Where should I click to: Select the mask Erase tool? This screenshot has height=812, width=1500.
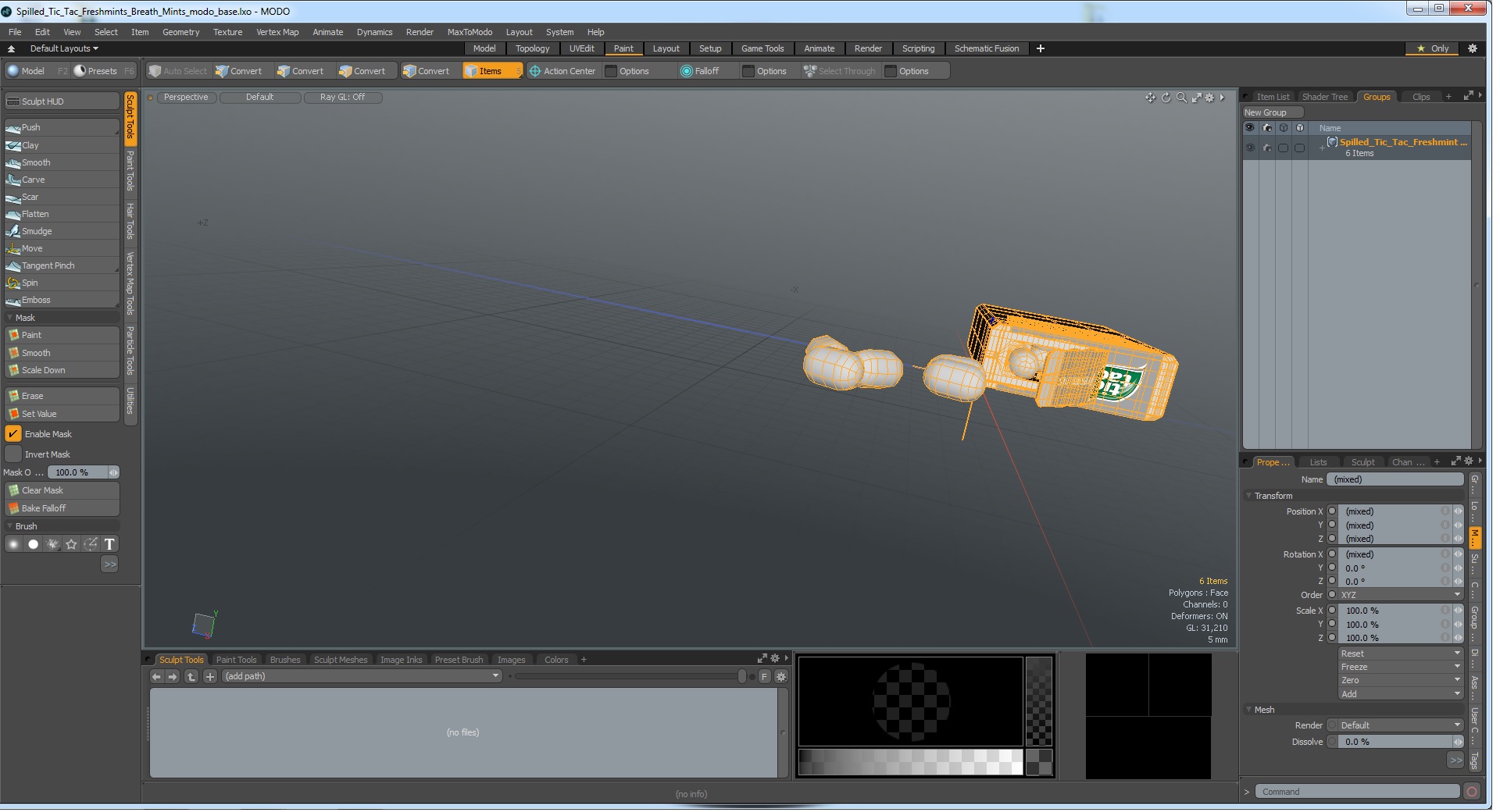(x=62, y=396)
